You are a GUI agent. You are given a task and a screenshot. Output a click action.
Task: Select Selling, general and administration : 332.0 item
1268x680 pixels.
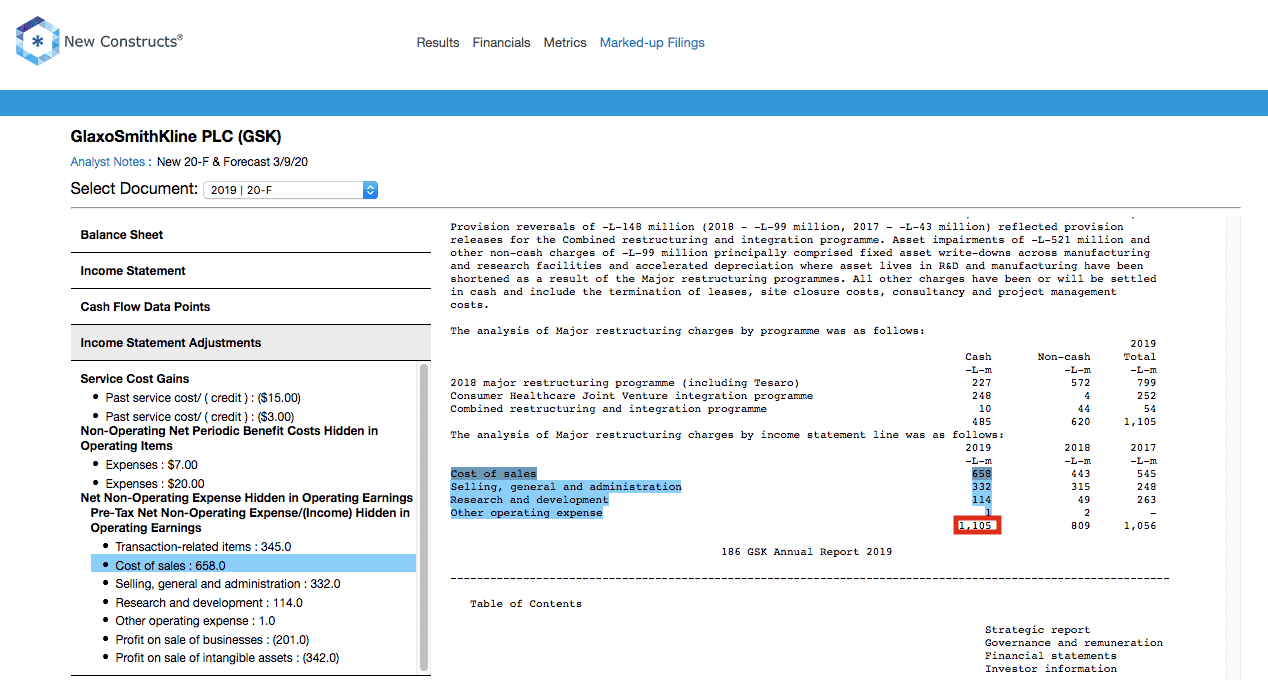(x=228, y=584)
